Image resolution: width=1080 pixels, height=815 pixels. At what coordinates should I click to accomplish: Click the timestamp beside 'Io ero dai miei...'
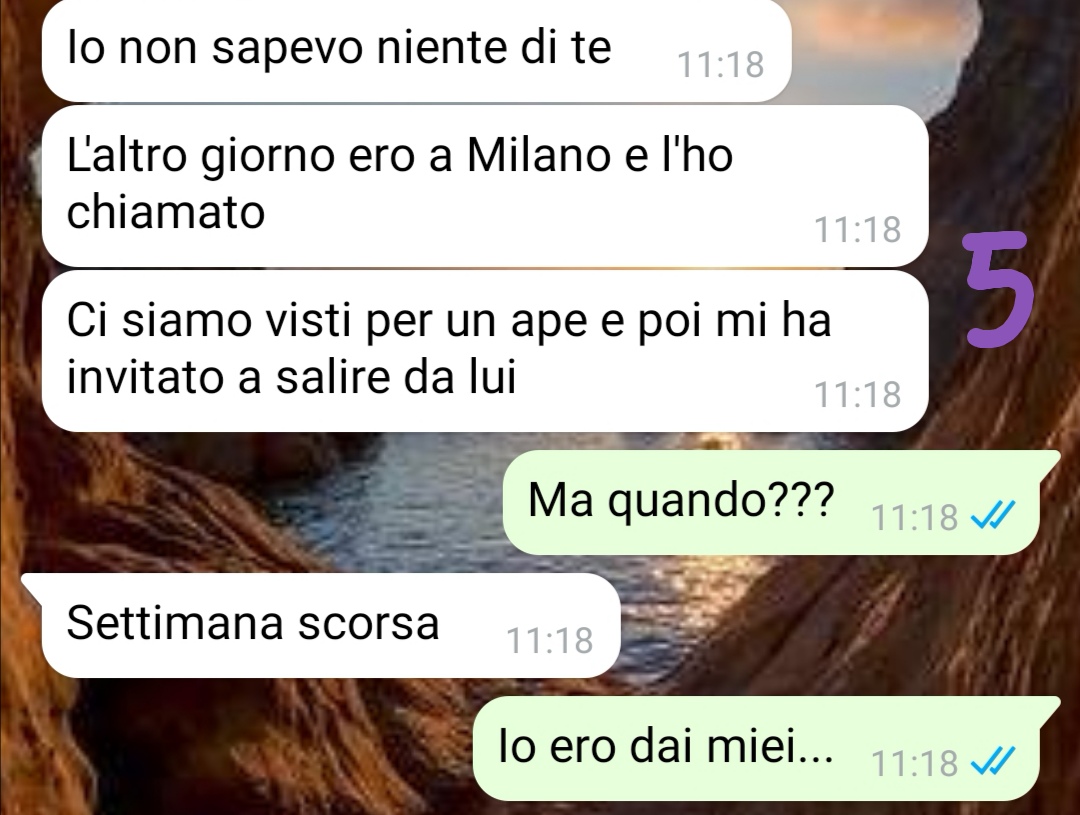[x=915, y=763]
